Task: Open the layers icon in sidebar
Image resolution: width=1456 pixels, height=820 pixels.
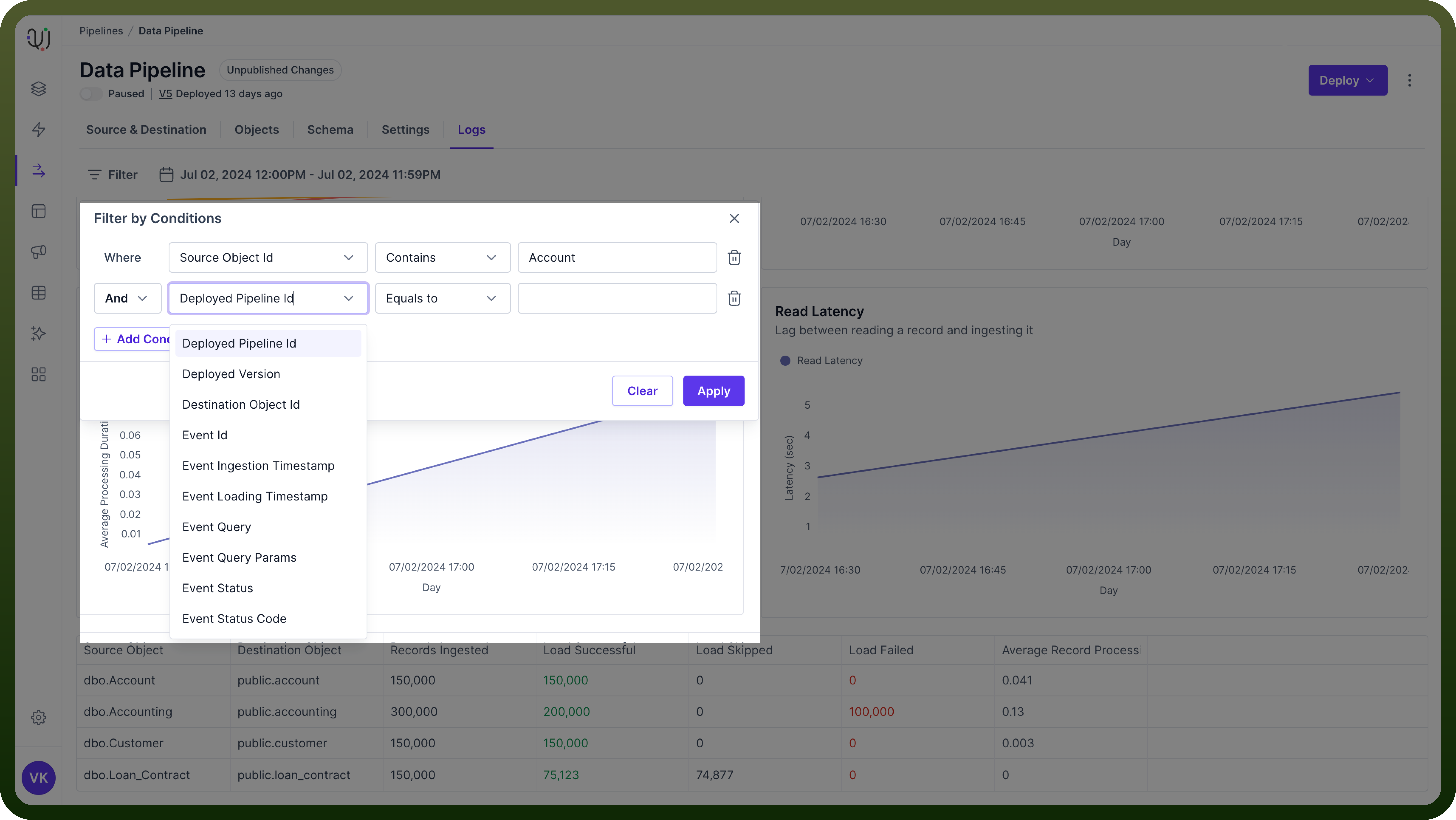Action: [x=38, y=89]
